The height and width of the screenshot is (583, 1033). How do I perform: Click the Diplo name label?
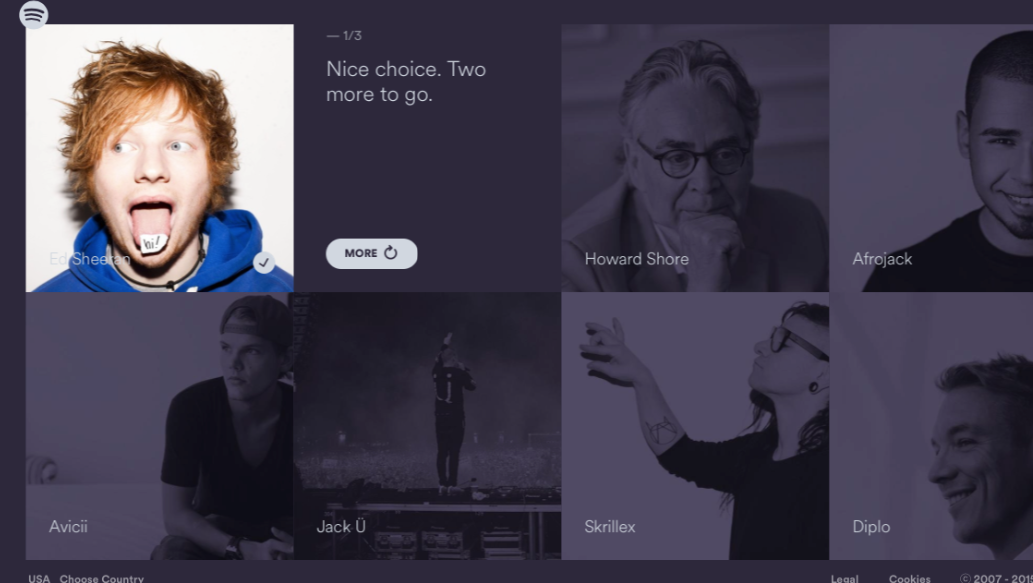point(871,527)
